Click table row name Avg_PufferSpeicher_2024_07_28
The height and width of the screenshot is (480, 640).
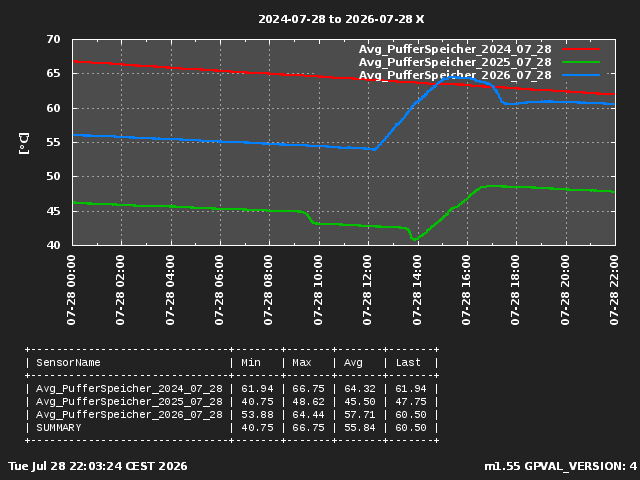129,389
